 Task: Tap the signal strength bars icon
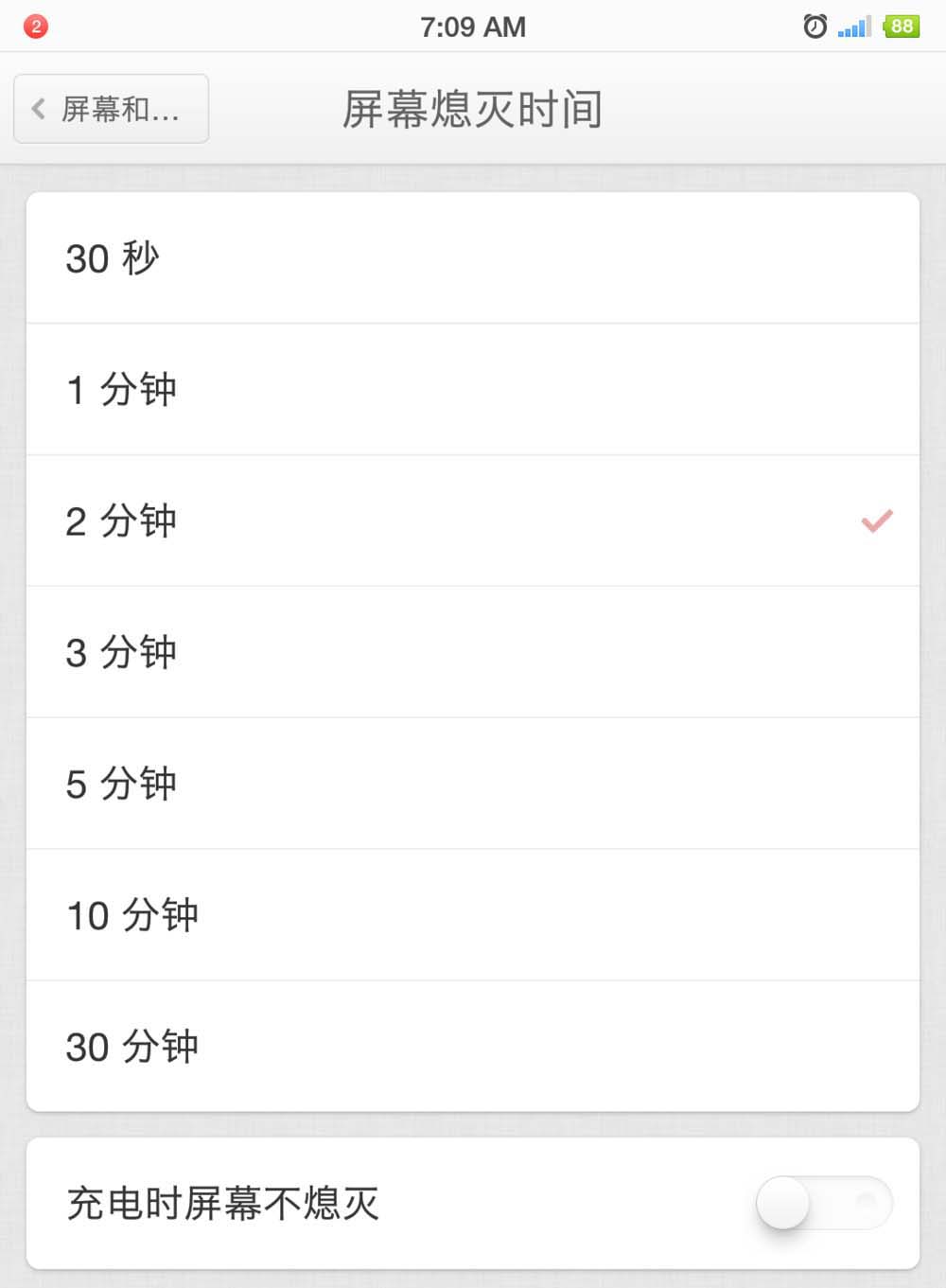coord(854,26)
